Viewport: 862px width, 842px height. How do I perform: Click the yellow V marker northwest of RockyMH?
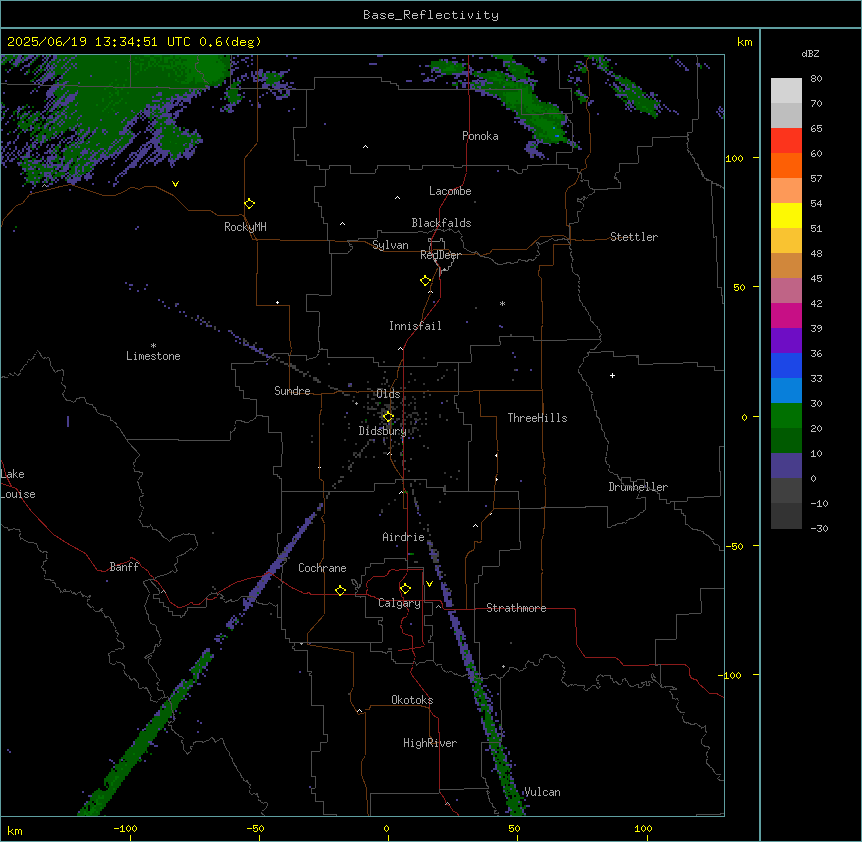(x=175, y=184)
